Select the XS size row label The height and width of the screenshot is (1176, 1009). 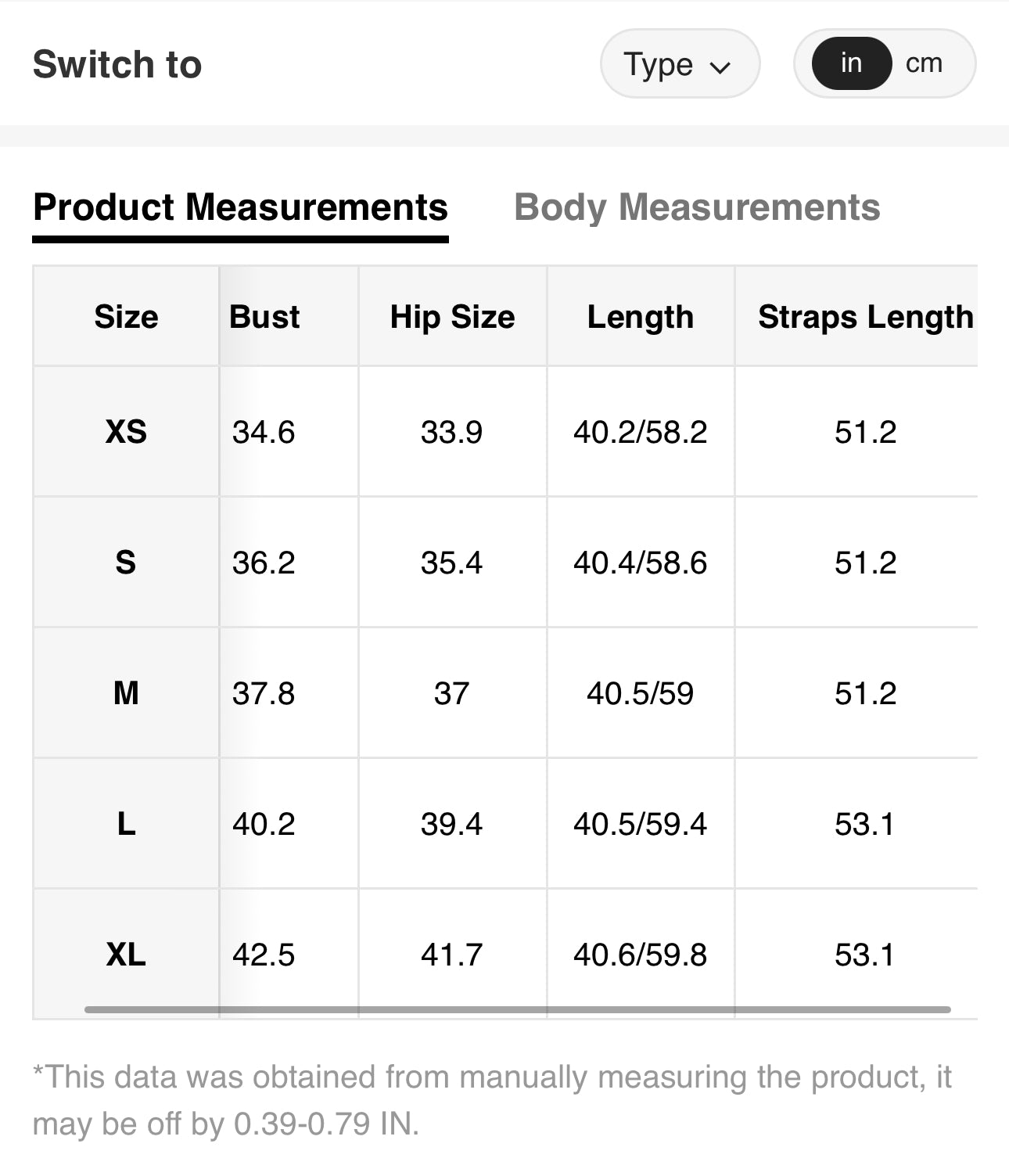coord(126,432)
